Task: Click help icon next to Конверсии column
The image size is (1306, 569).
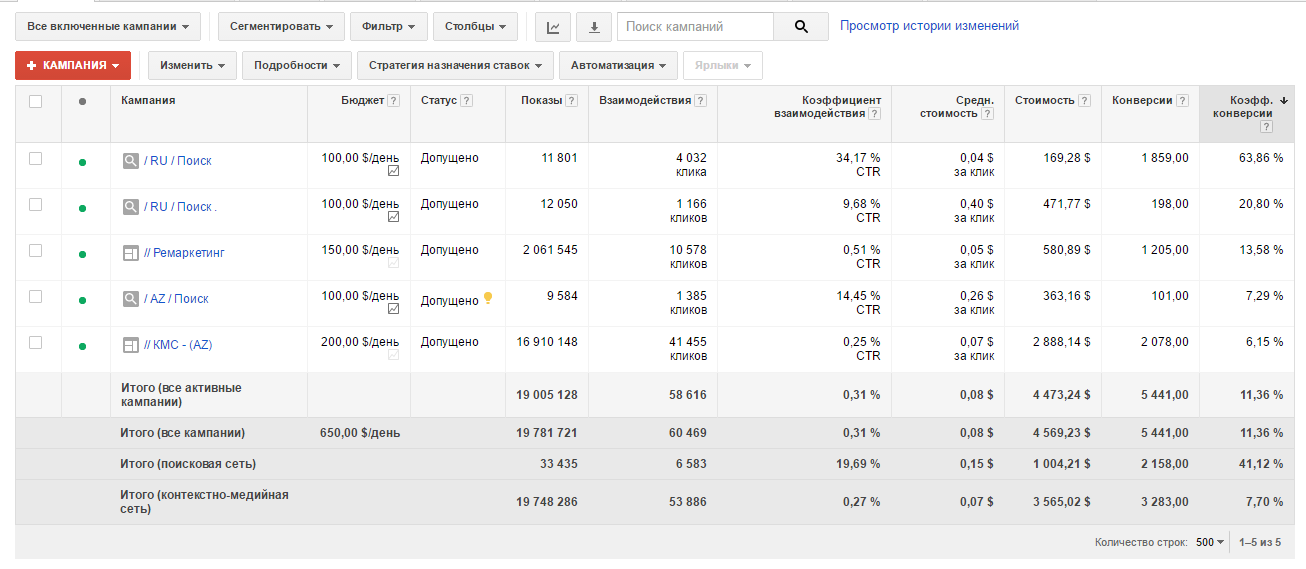Action: (x=1182, y=101)
